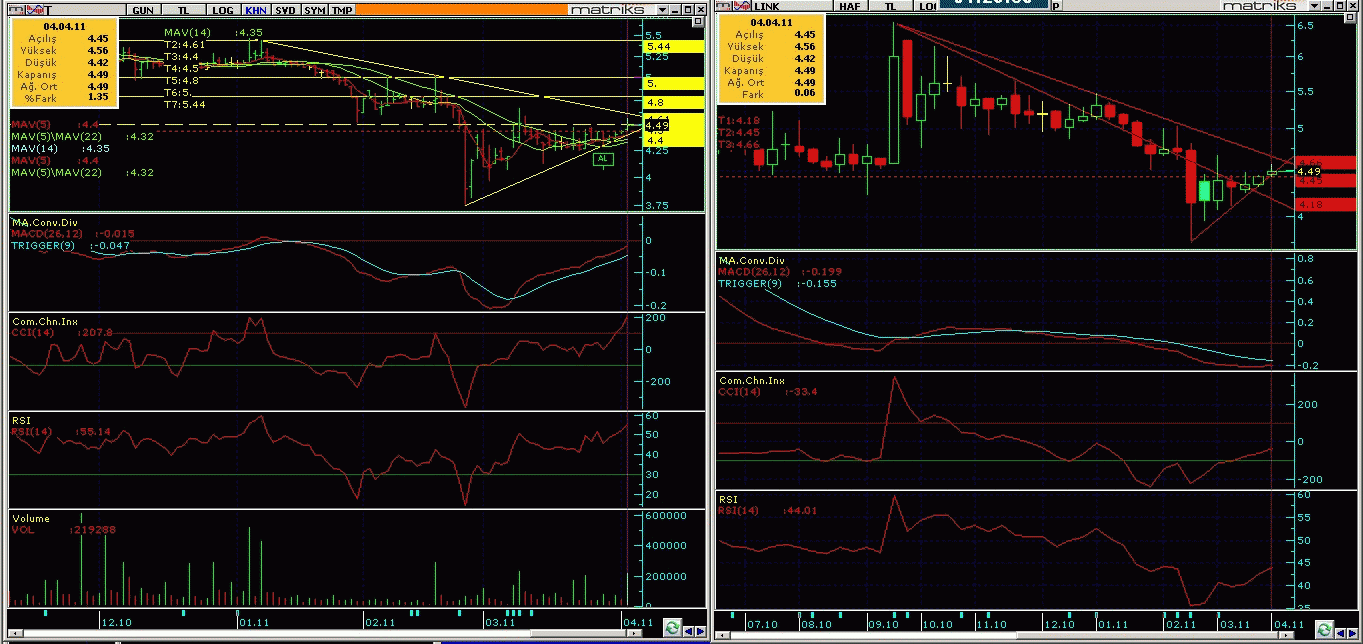
Task: Click the left blue arrow under the left chart
Action: pyautogui.click(x=688, y=630)
